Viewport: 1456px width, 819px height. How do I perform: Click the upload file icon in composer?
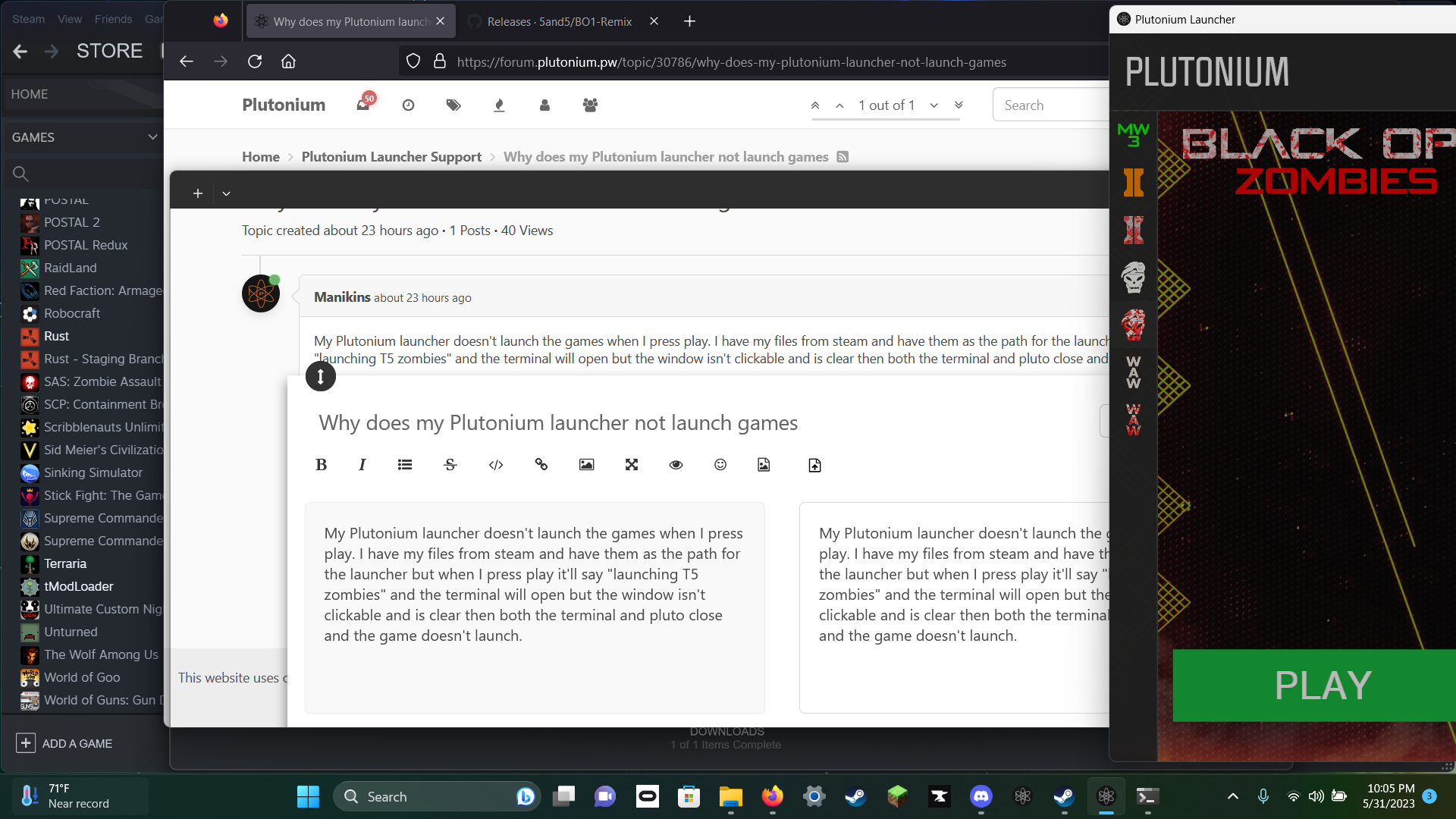814,465
